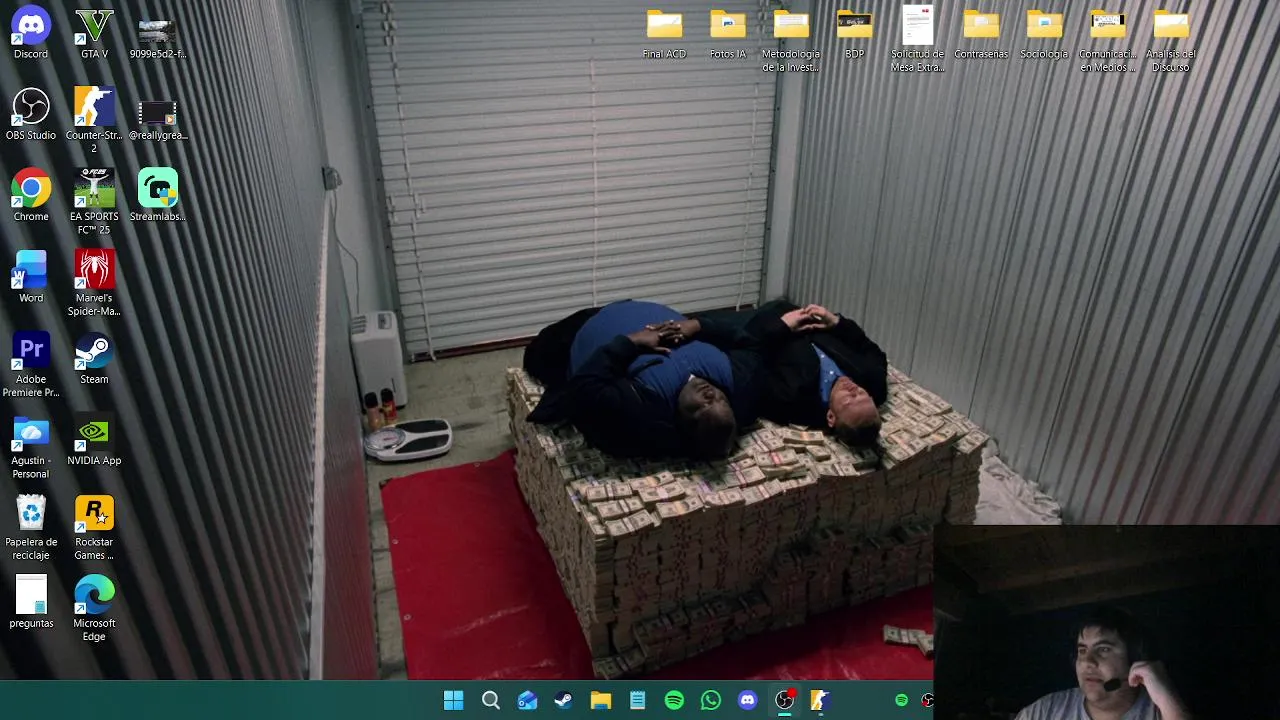This screenshot has width=1280, height=720.
Task: Select the Streamlabs desktop shortcut
Action: (158, 195)
